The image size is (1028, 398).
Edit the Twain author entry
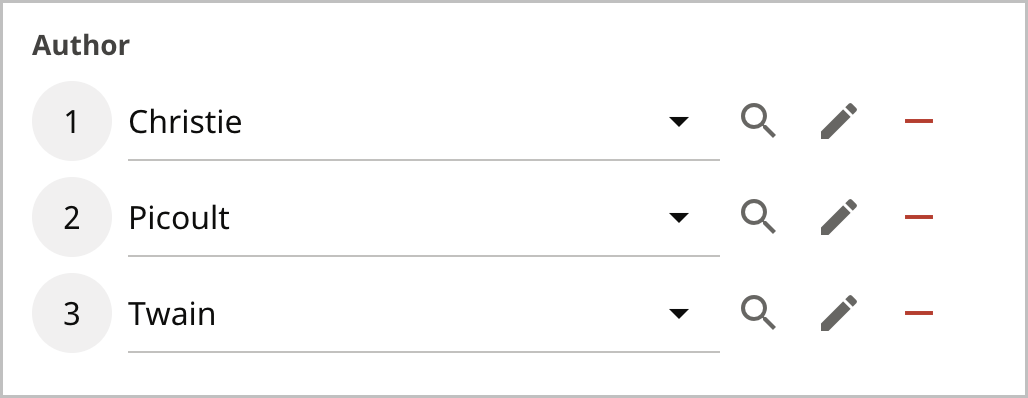click(839, 313)
